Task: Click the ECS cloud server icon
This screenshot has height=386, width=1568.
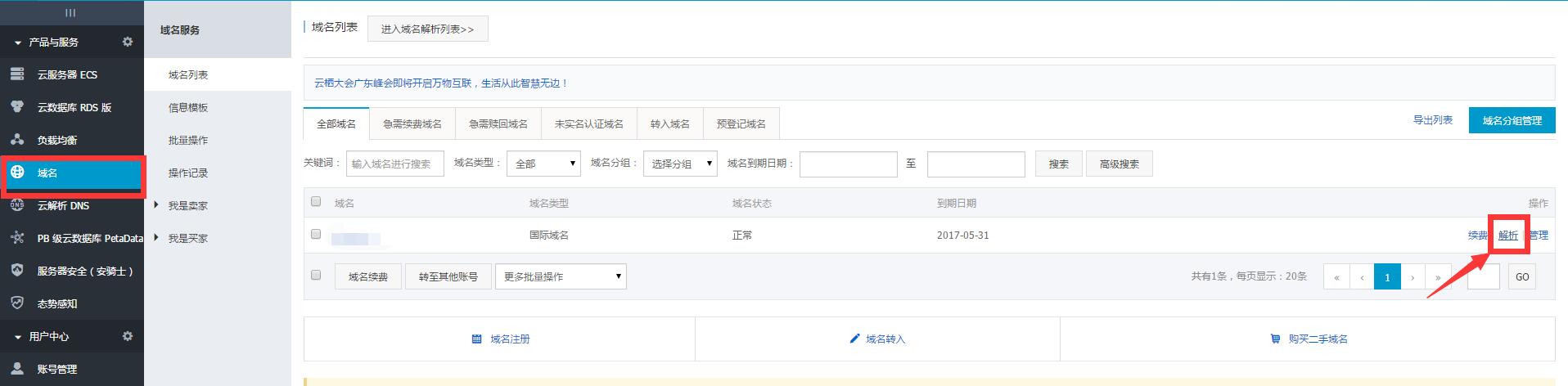Action: pyautogui.click(x=17, y=74)
